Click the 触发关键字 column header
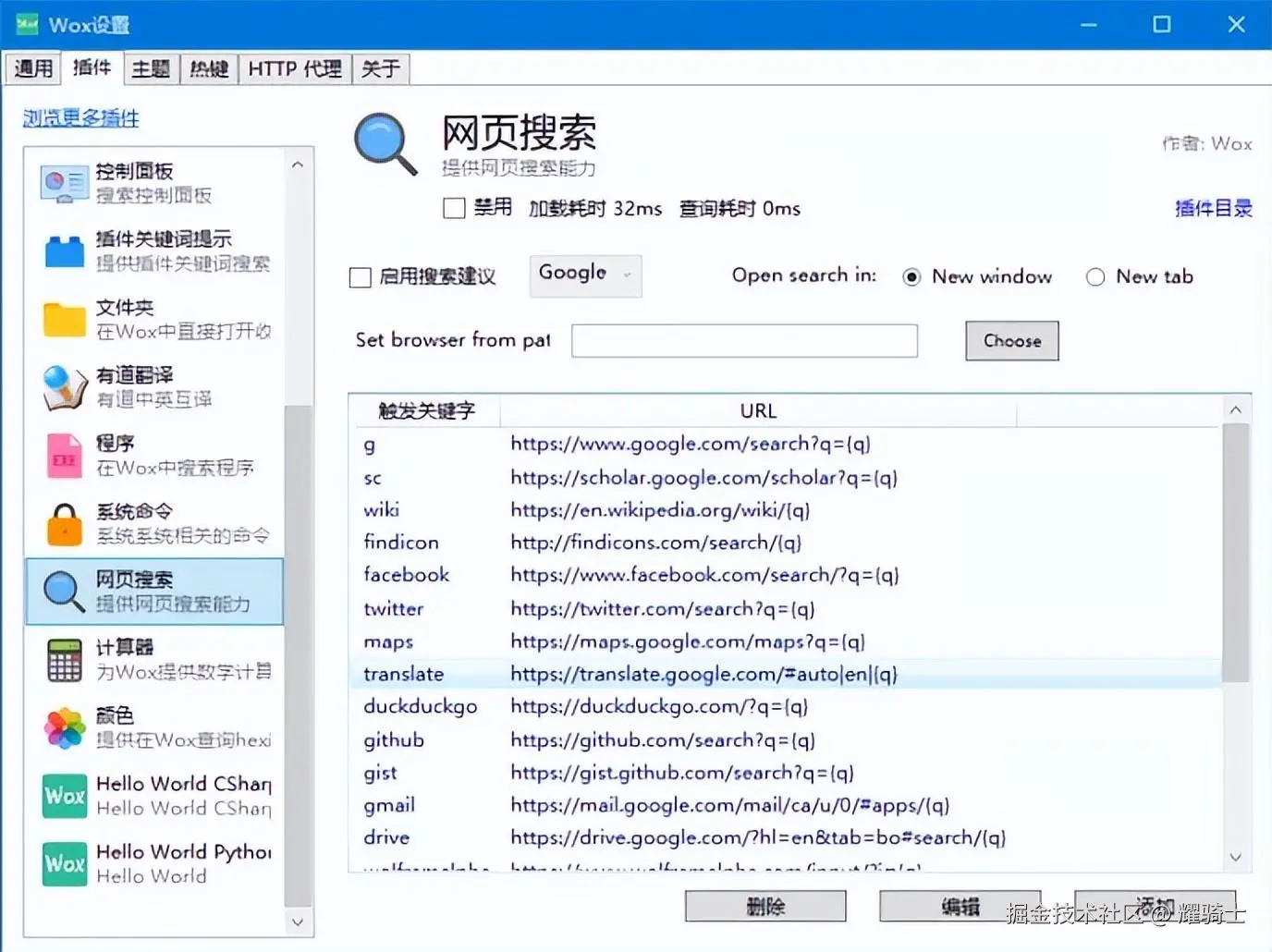The height and width of the screenshot is (952, 1272). tap(425, 410)
